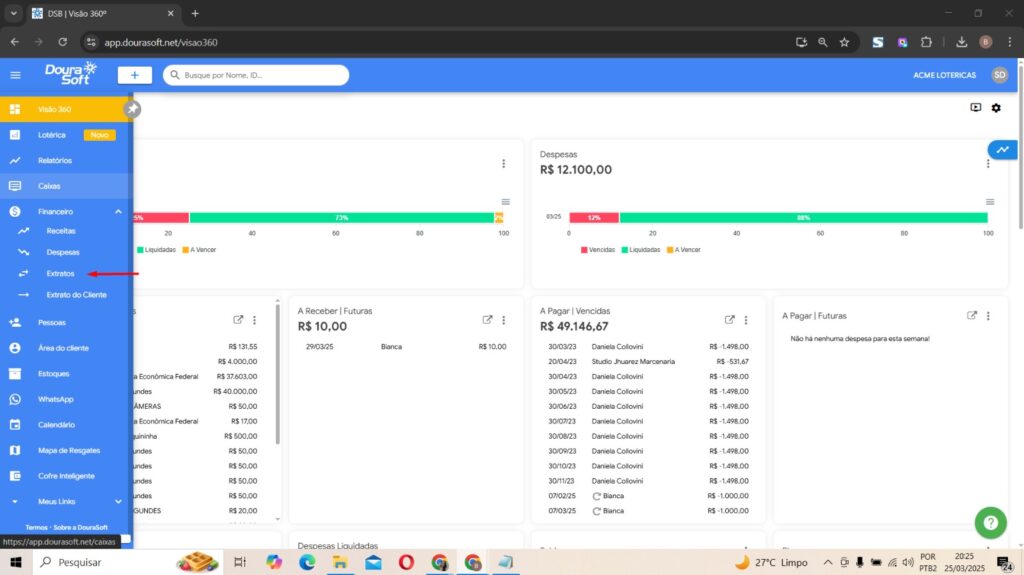Open external link icon in A Pagar Vencidas
1024x575 pixels.
(730, 320)
